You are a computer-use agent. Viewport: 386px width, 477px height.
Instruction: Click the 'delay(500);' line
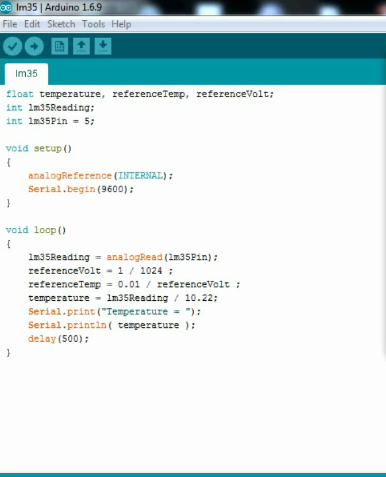tap(58, 339)
